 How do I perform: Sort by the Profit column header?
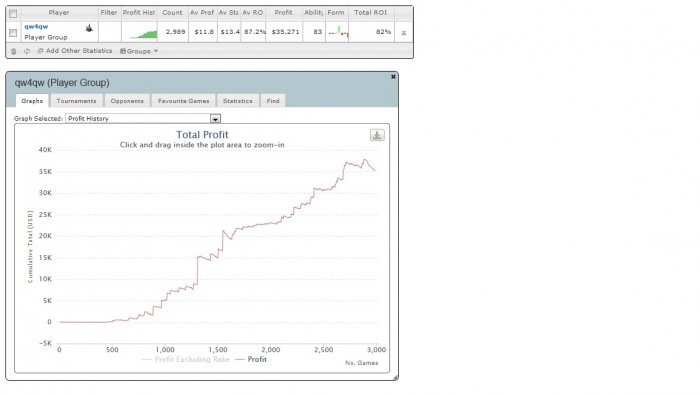coord(283,12)
